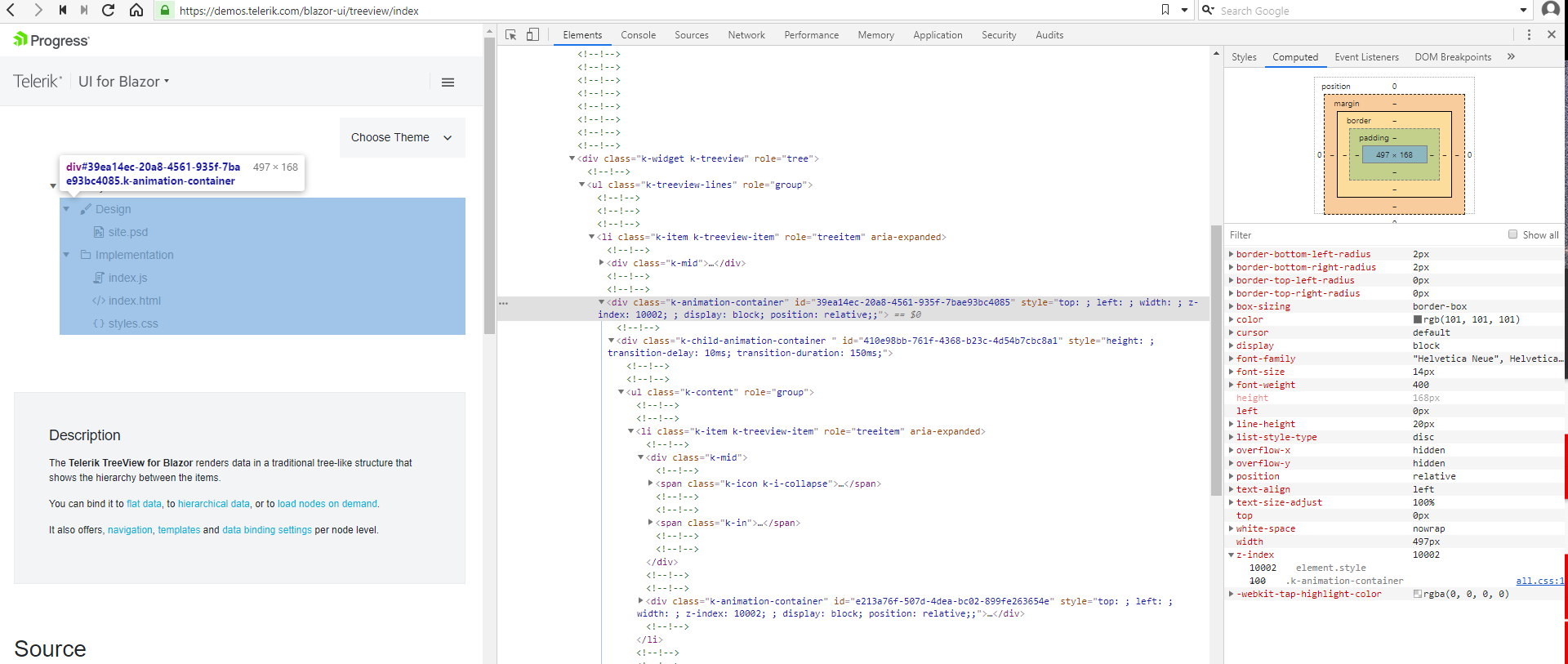
Task: Show more DevTools sidebar tabs chevron
Action: click(1511, 57)
